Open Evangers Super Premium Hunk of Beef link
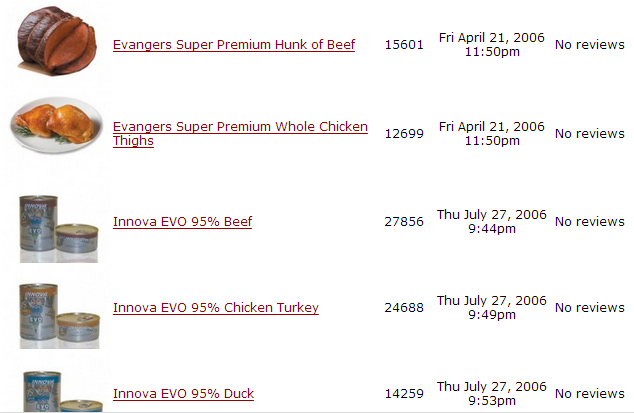Screen dimensions: 634x413 [x=233, y=45]
